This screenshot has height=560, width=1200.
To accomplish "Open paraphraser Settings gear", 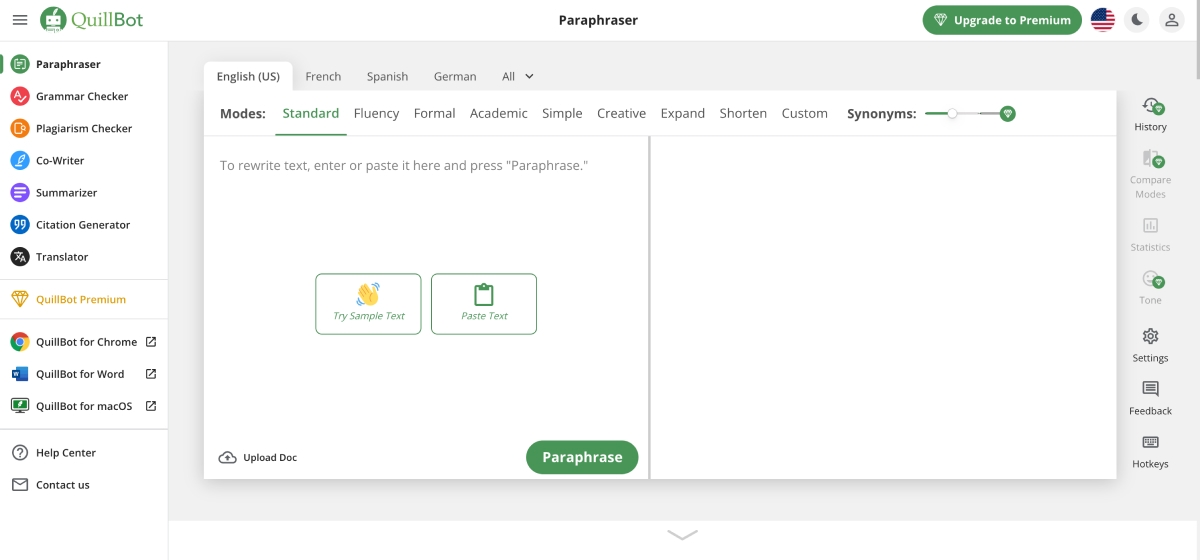I will [1150, 337].
